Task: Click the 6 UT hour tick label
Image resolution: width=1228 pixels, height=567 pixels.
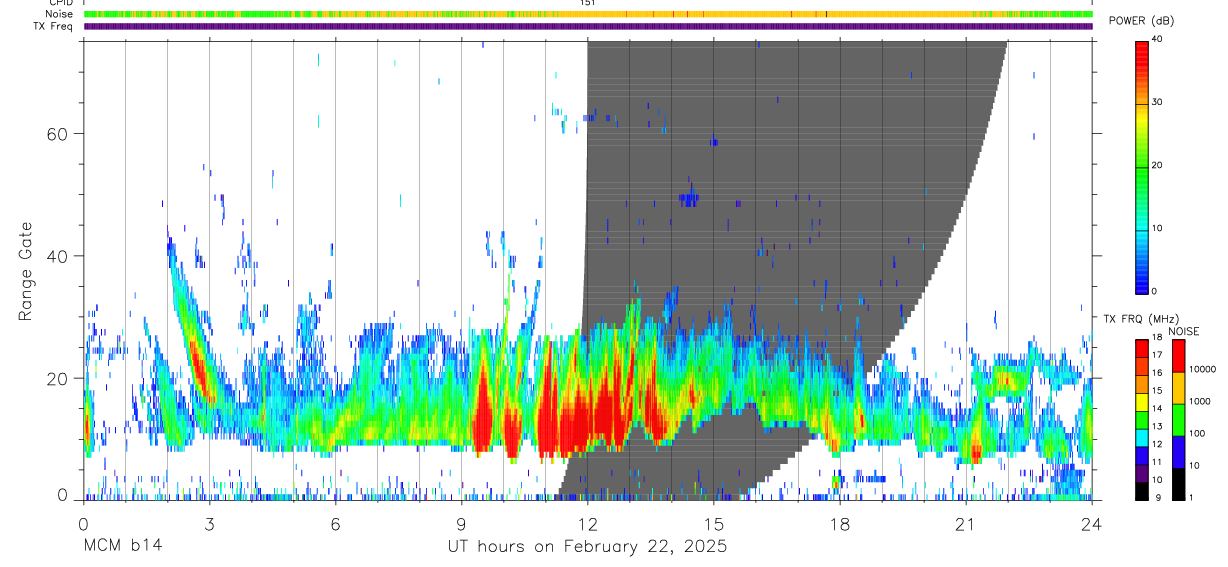Action: 335,525
